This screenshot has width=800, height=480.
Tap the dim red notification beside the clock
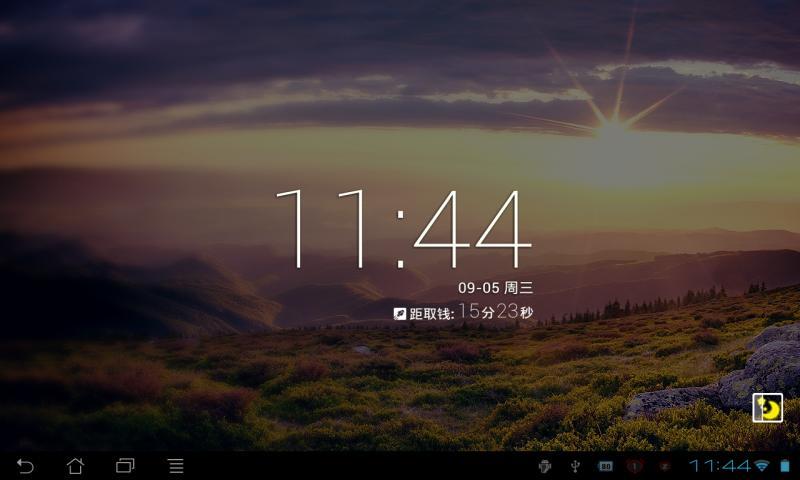664,466
